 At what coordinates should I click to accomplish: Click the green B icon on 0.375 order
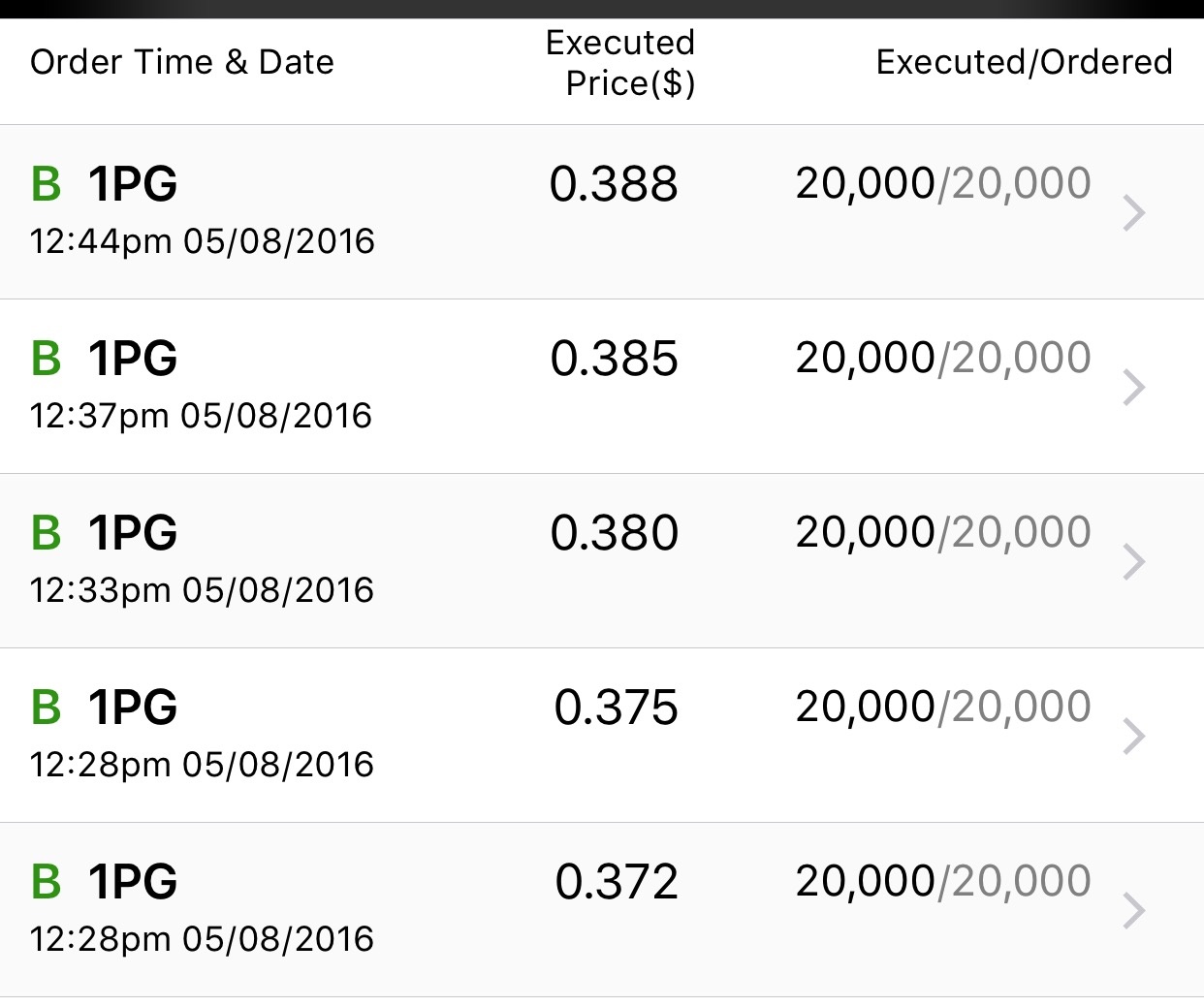tap(46, 708)
